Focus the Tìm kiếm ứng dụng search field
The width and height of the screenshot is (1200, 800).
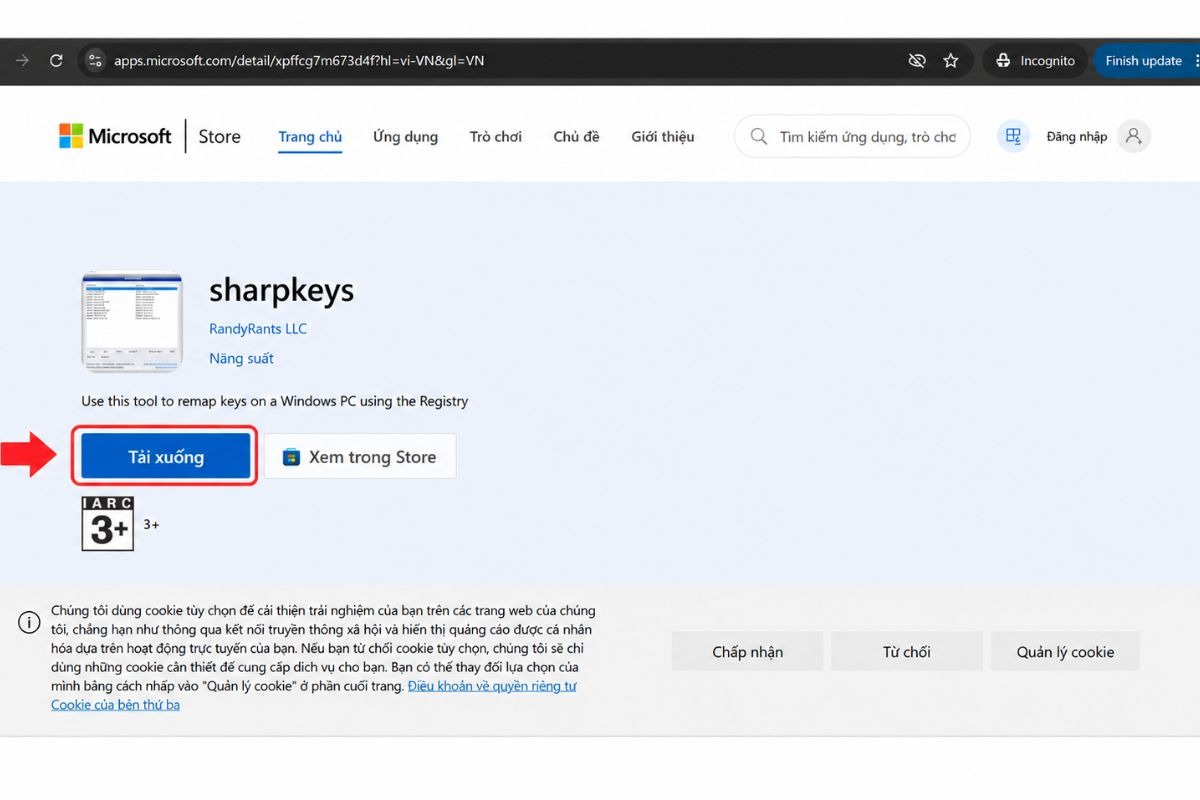point(852,136)
